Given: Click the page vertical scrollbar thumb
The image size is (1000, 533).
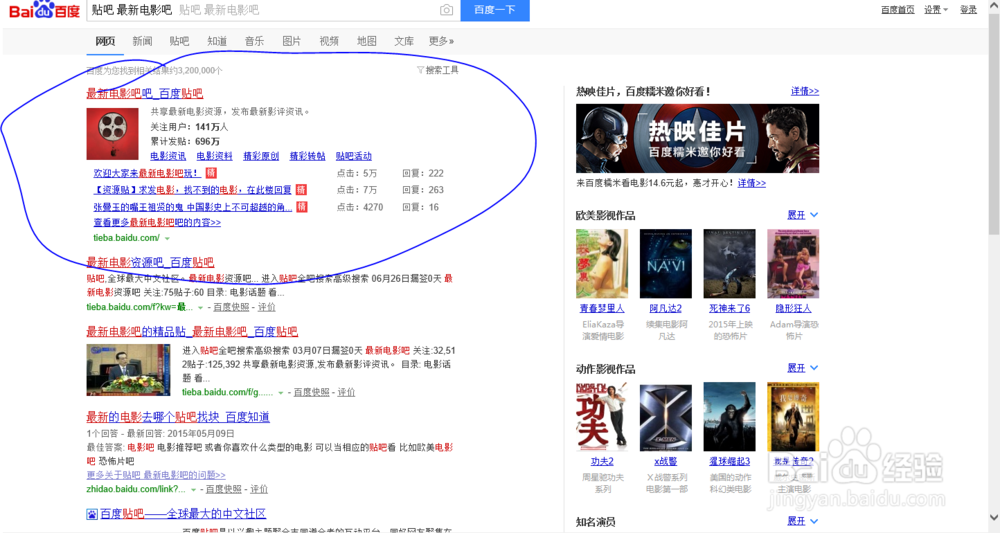Looking at the screenshot, I should 994,125.
